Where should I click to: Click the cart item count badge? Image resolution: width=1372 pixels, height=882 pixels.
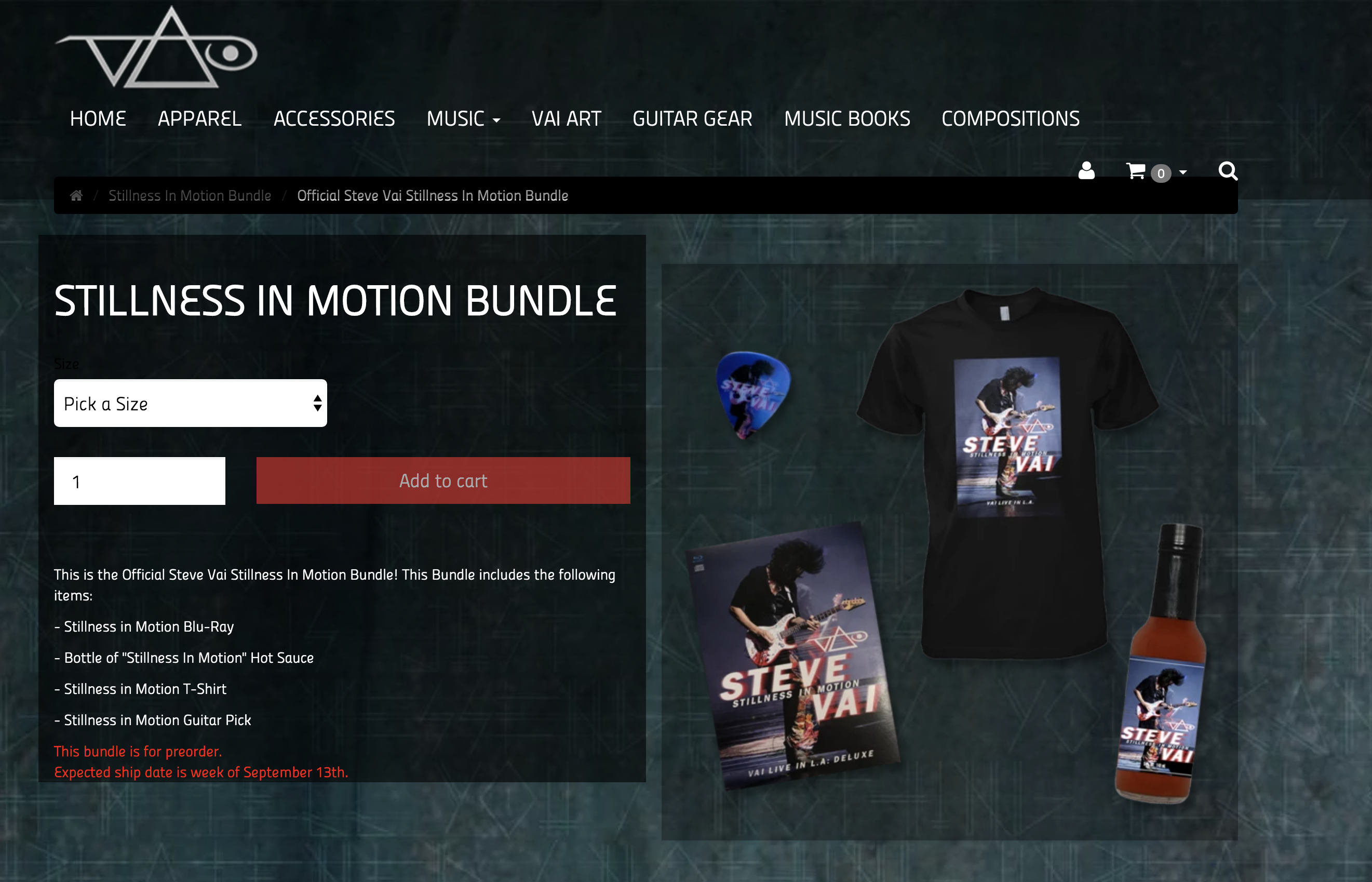coord(1161,173)
